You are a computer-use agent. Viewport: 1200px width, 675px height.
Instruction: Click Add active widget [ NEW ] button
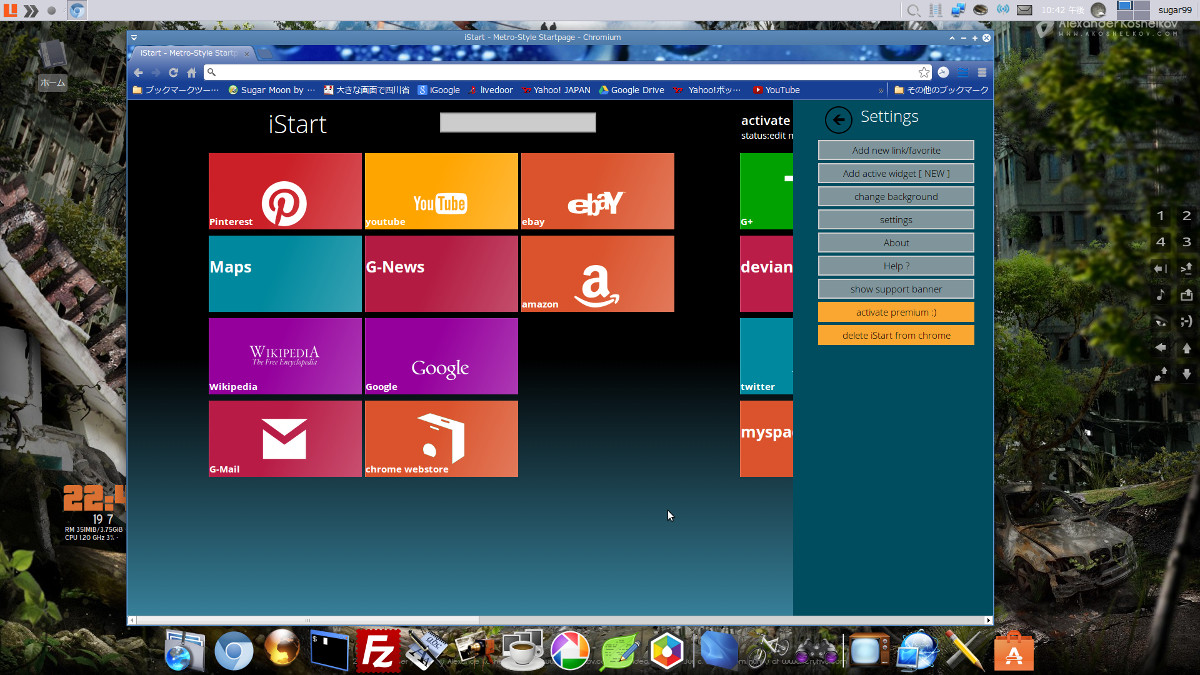896,173
